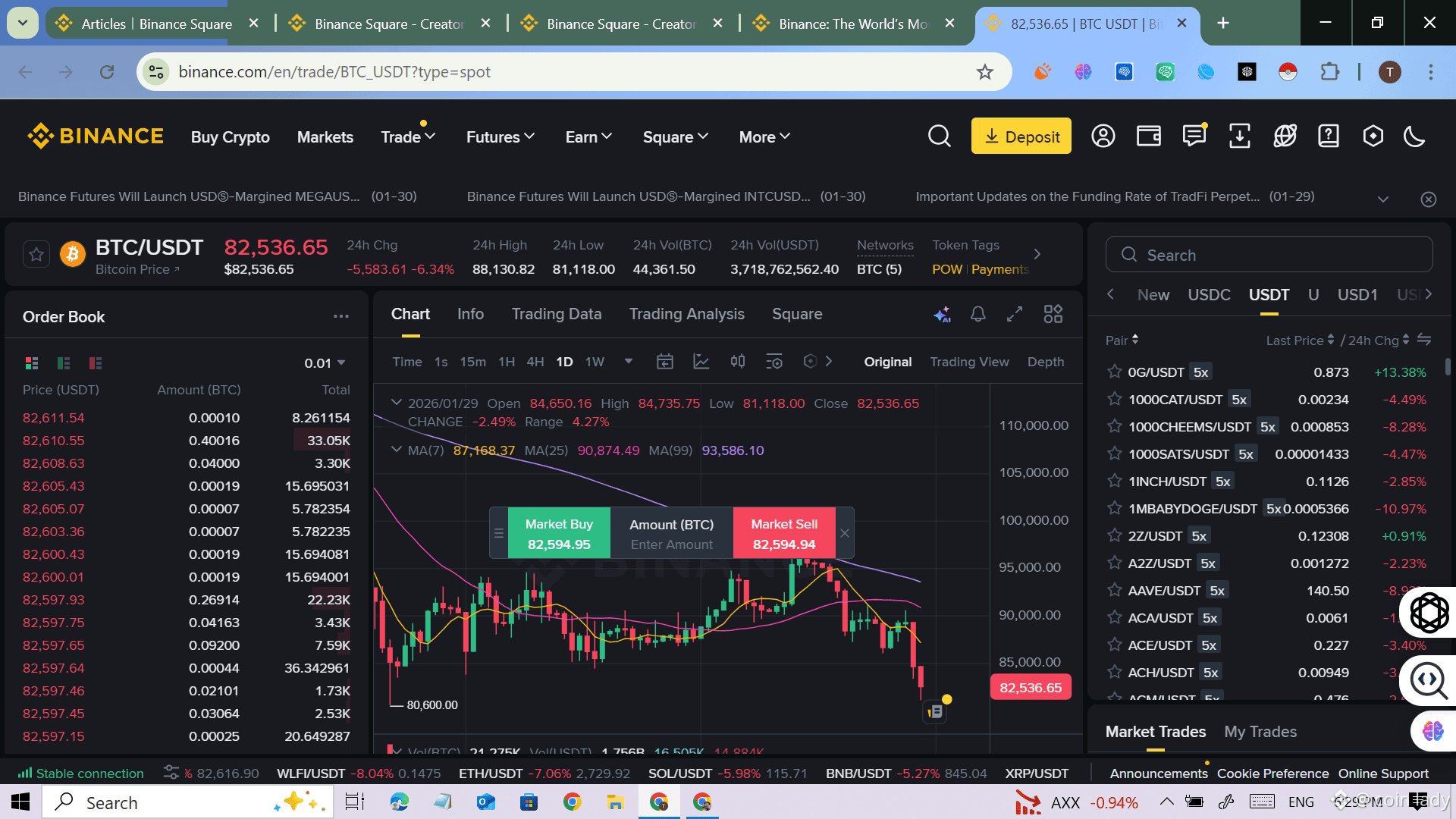Expand the Futures menu dropdown

(x=500, y=136)
